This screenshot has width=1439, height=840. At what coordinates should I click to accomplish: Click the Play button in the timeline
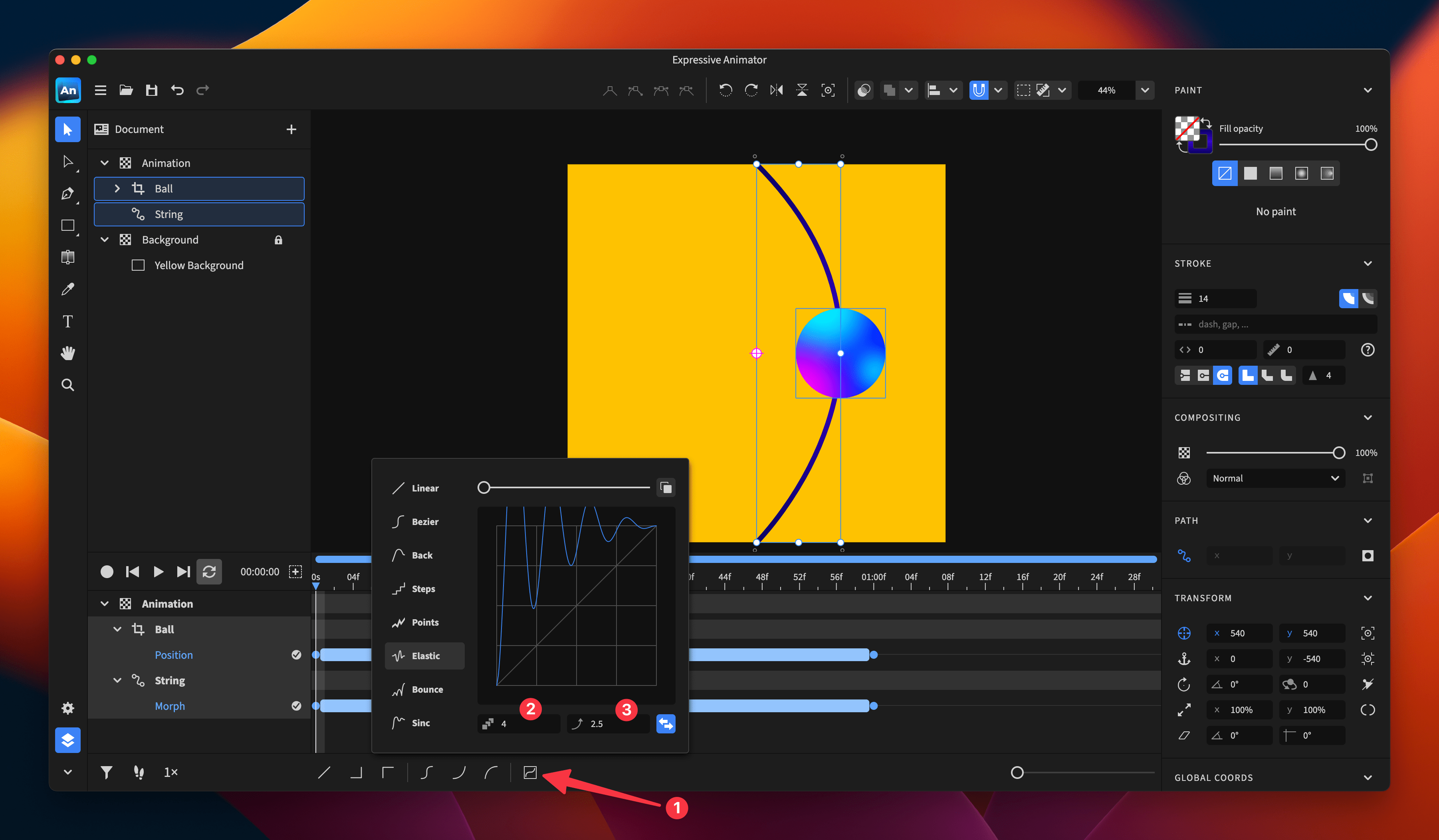click(158, 571)
